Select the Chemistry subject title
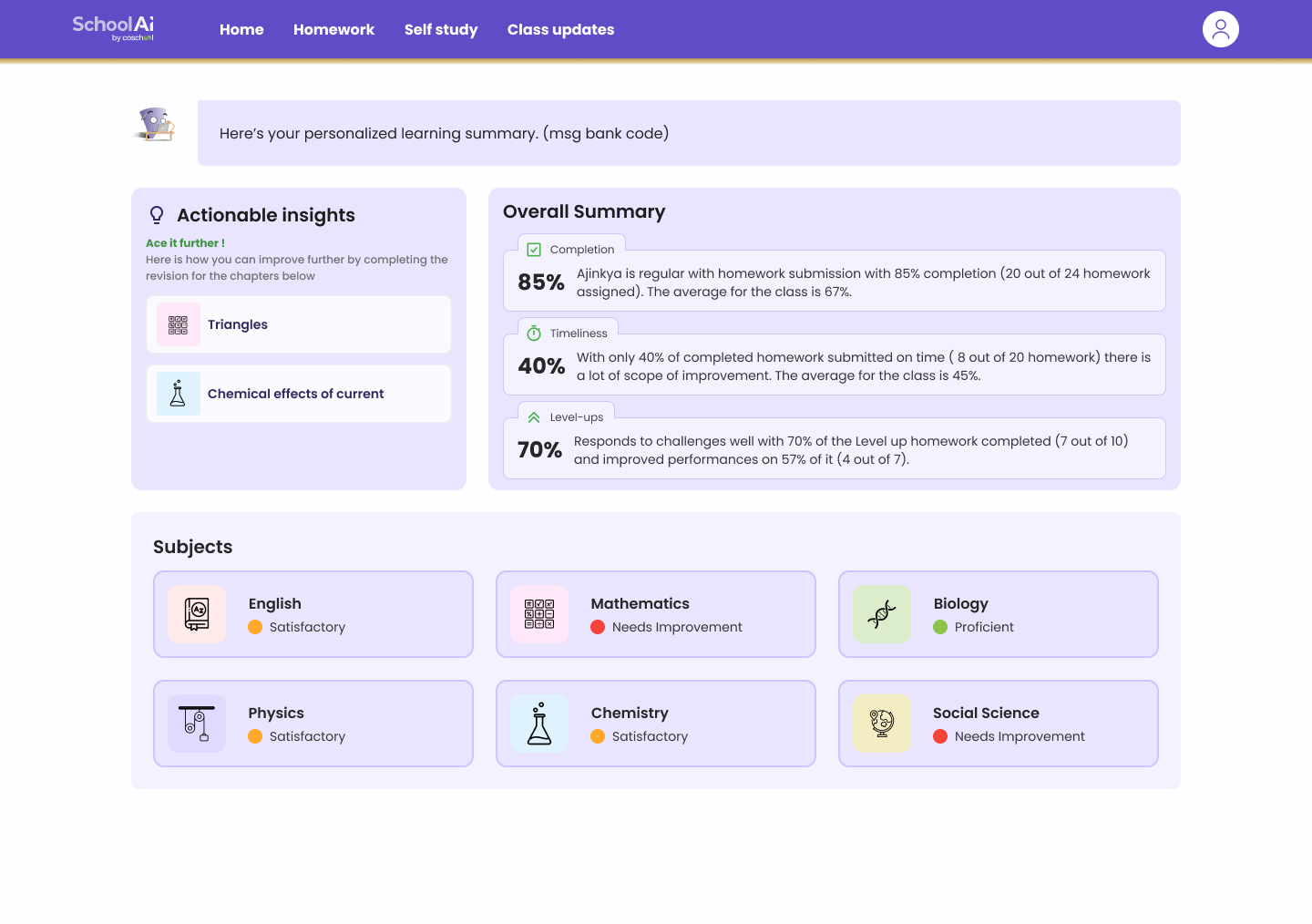This screenshot has height=924, width=1312. point(630,713)
